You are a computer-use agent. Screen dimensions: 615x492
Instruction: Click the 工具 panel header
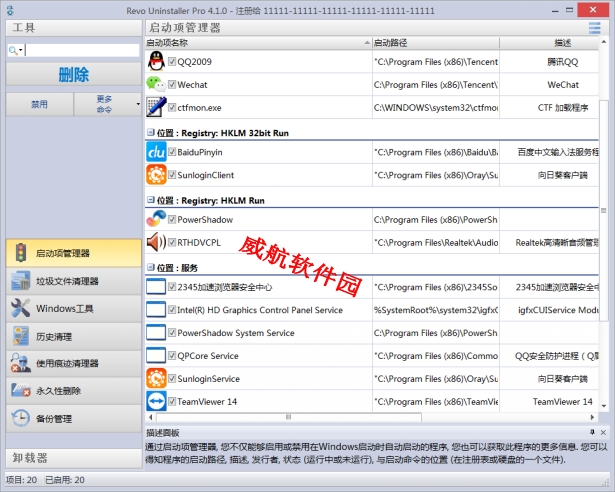74,28
